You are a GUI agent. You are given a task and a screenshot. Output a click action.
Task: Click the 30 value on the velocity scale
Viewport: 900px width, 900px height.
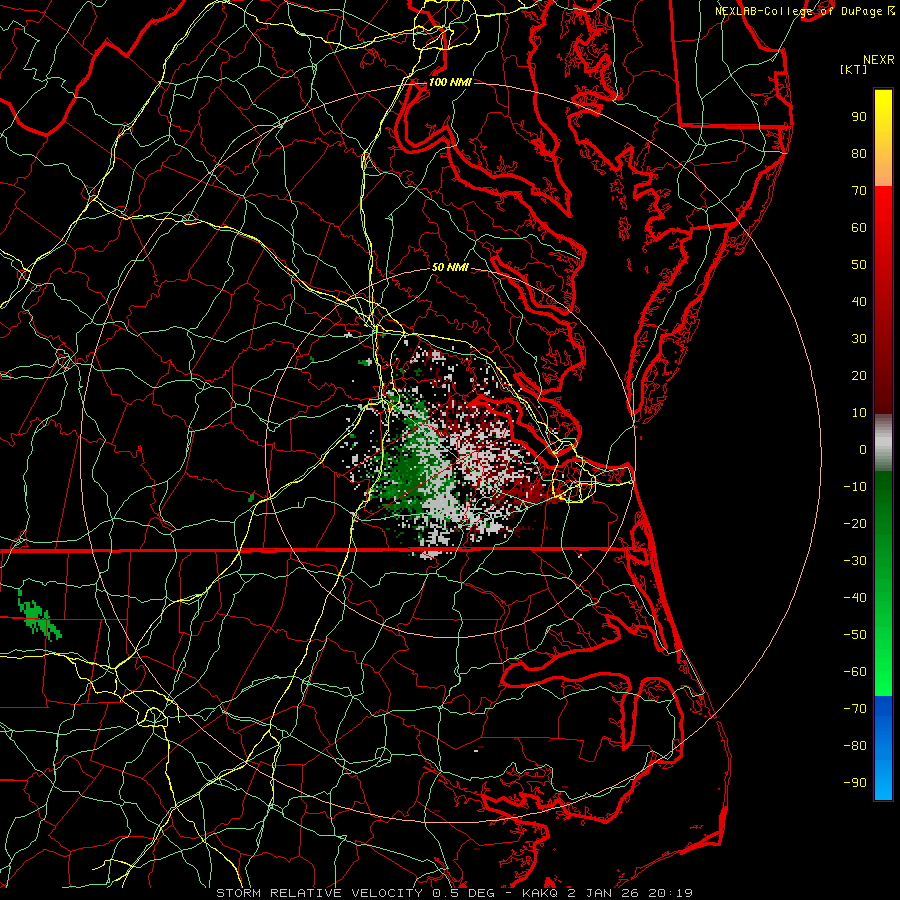coord(859,339)
